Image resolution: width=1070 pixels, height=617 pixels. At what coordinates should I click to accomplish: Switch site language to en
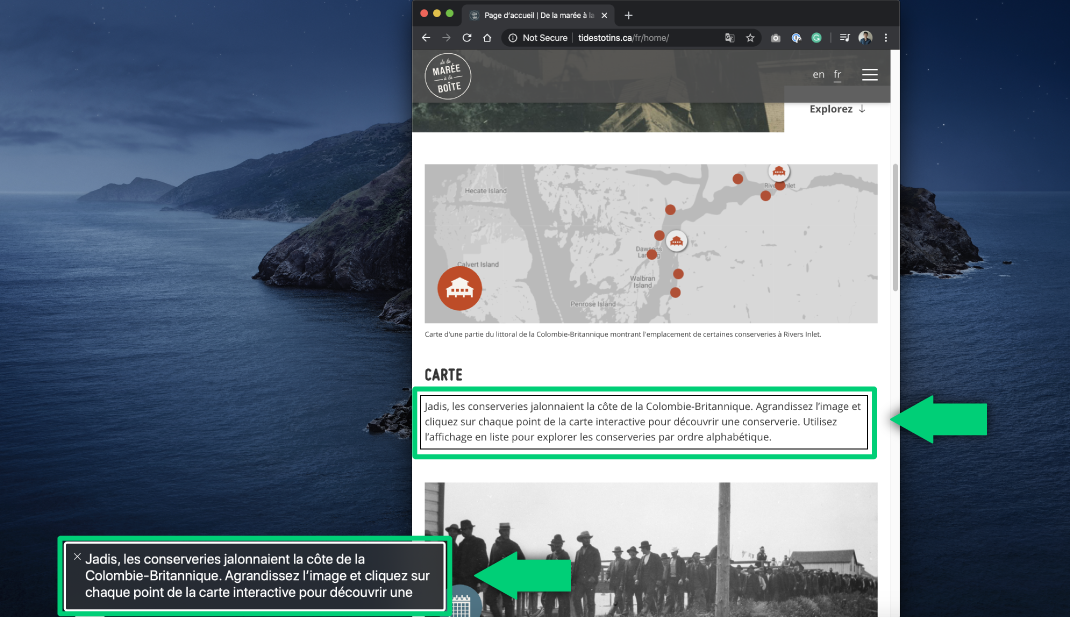pos(818,74)
